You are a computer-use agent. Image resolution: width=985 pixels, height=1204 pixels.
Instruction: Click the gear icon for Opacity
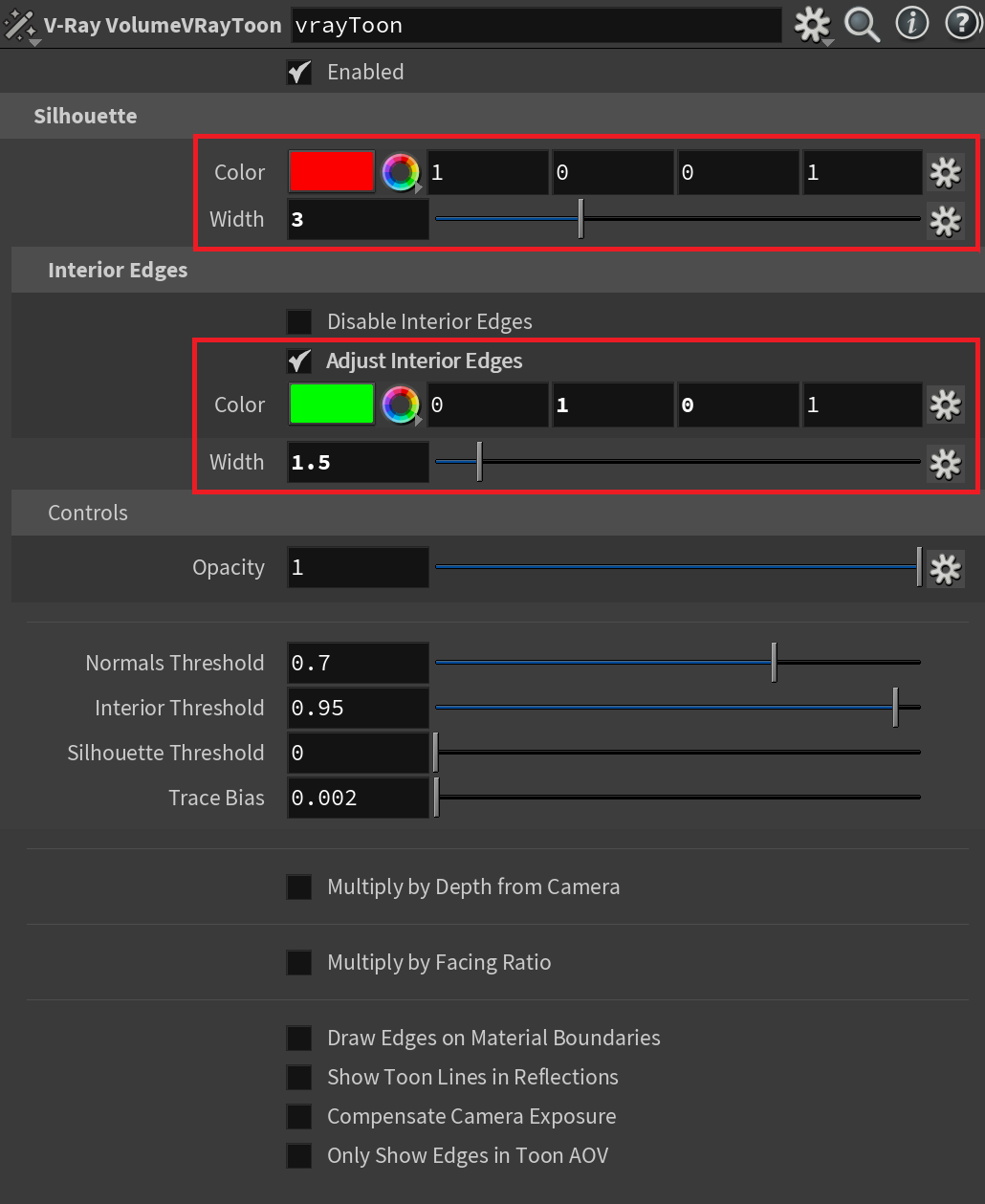(945, 568)
